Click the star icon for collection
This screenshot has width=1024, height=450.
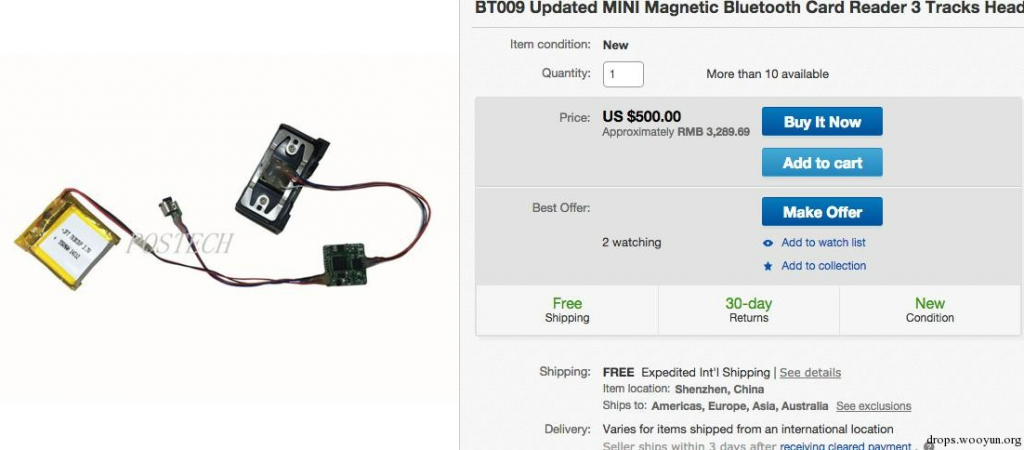pos(768,266)
